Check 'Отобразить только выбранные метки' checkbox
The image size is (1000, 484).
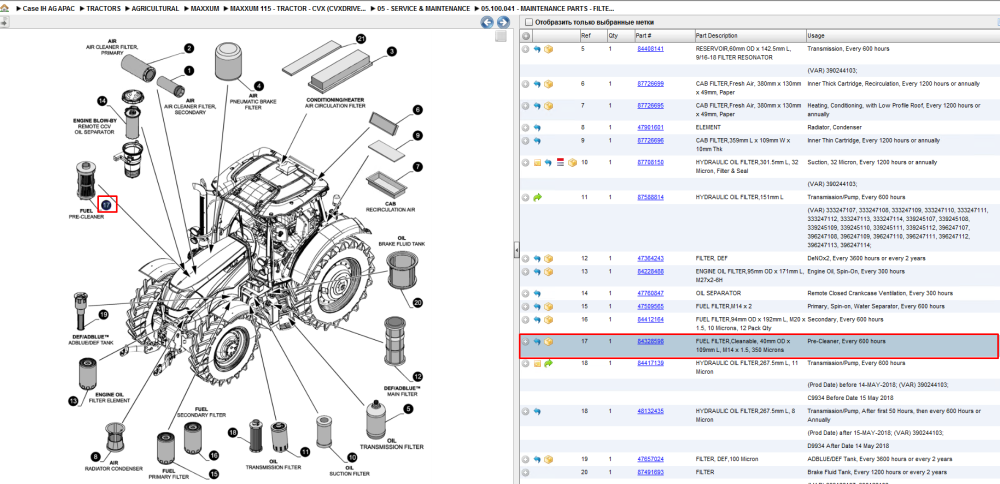click(527, 22)
